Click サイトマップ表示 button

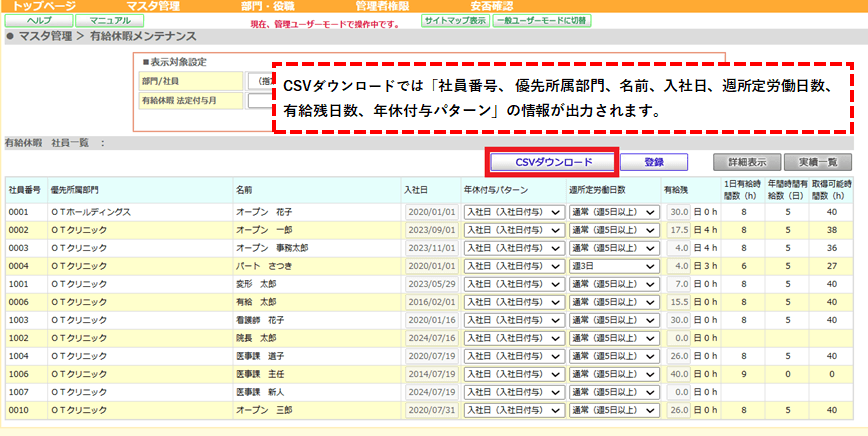pyautogui.click(x=455, y=21)
